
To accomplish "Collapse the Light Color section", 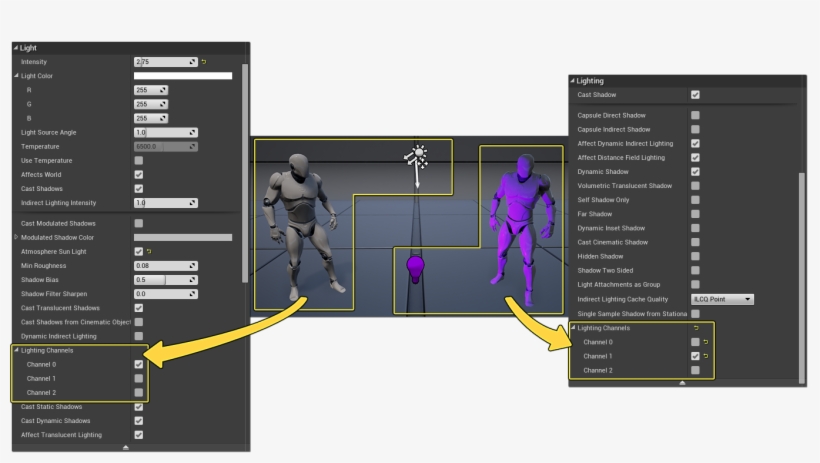I will pyautogui.click(x=16, y=76).
